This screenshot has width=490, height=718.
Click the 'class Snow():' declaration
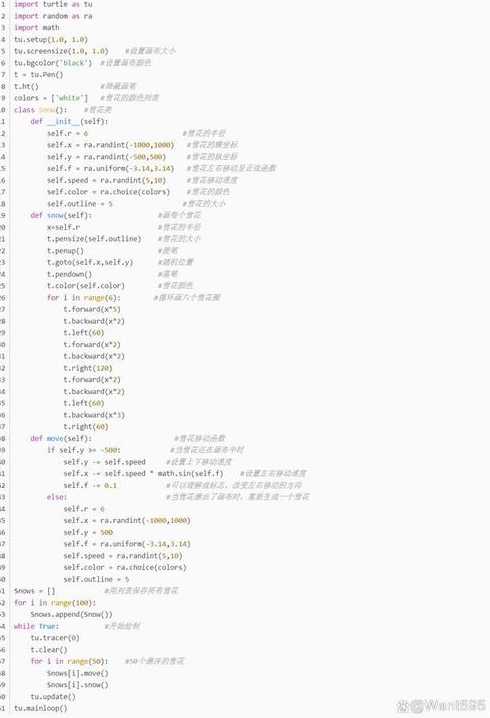point(40,110)
